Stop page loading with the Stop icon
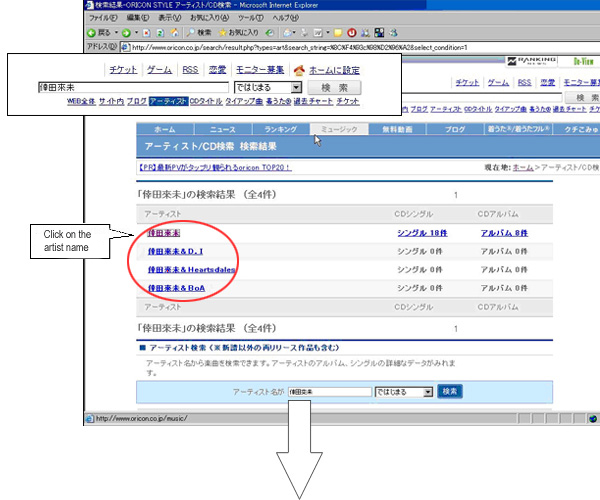600x500 pixels. (147, 33)
